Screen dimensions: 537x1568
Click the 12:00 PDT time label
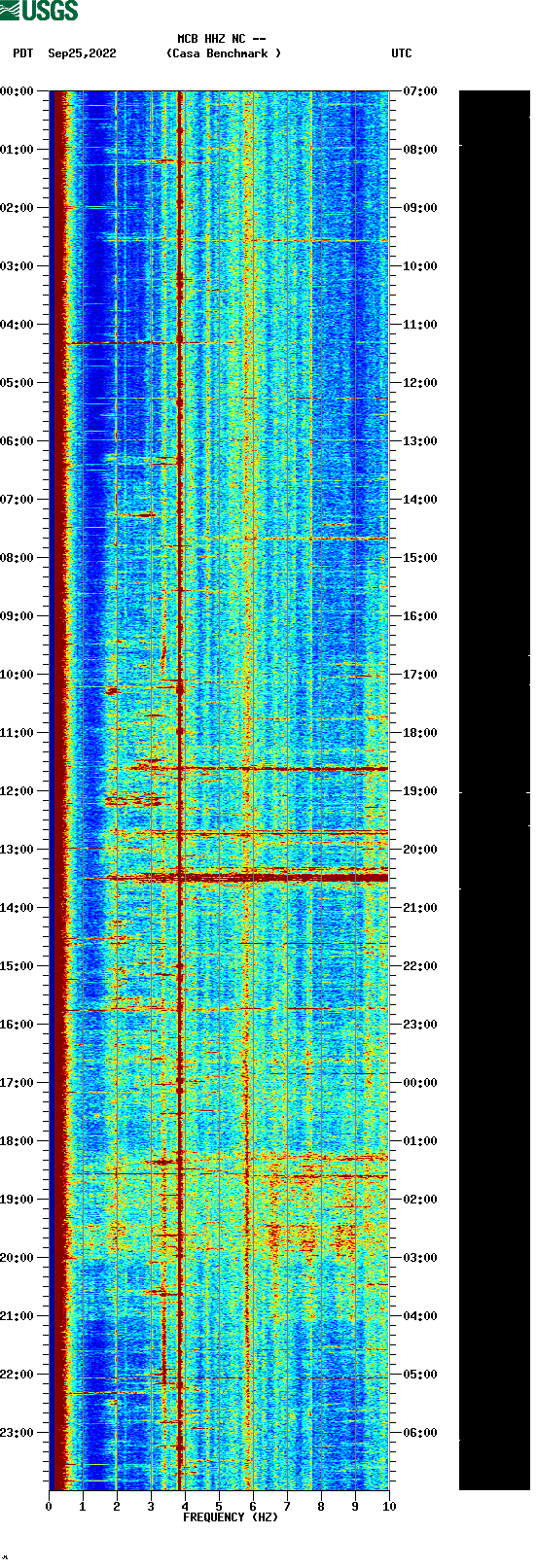pos(18,791)
